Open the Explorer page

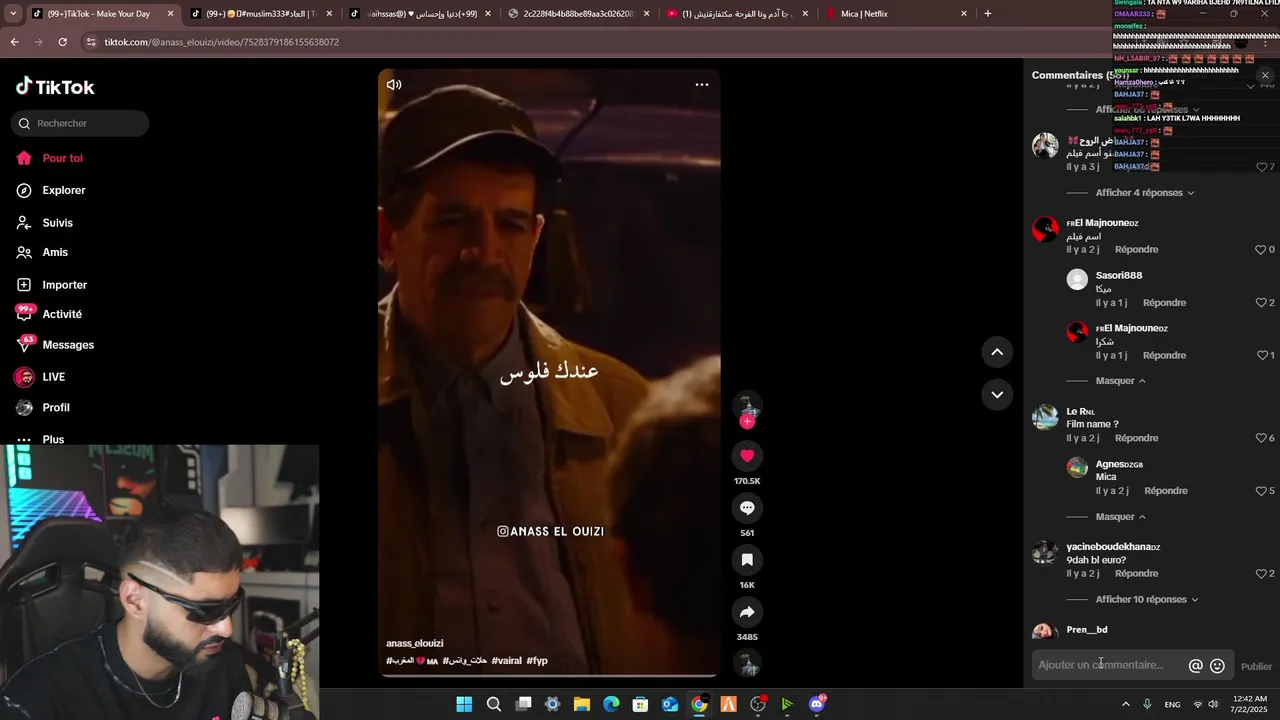[x=63, y=190]
